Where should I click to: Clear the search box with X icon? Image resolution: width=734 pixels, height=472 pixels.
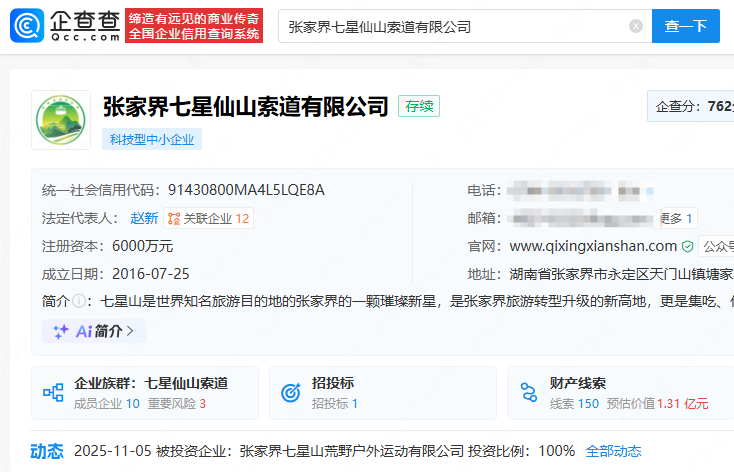point(636,26)
